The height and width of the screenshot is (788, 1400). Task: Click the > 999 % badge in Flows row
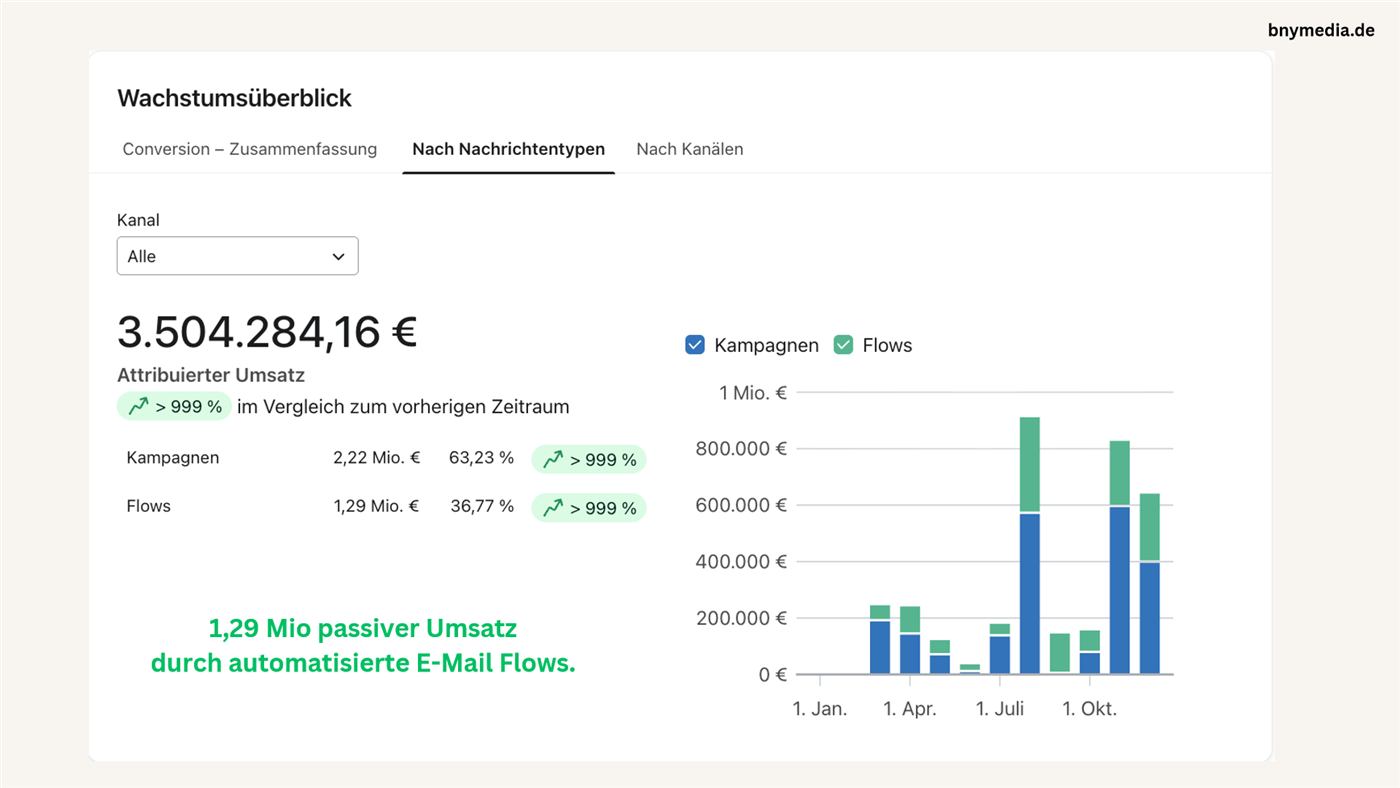[x=589, y=508]
